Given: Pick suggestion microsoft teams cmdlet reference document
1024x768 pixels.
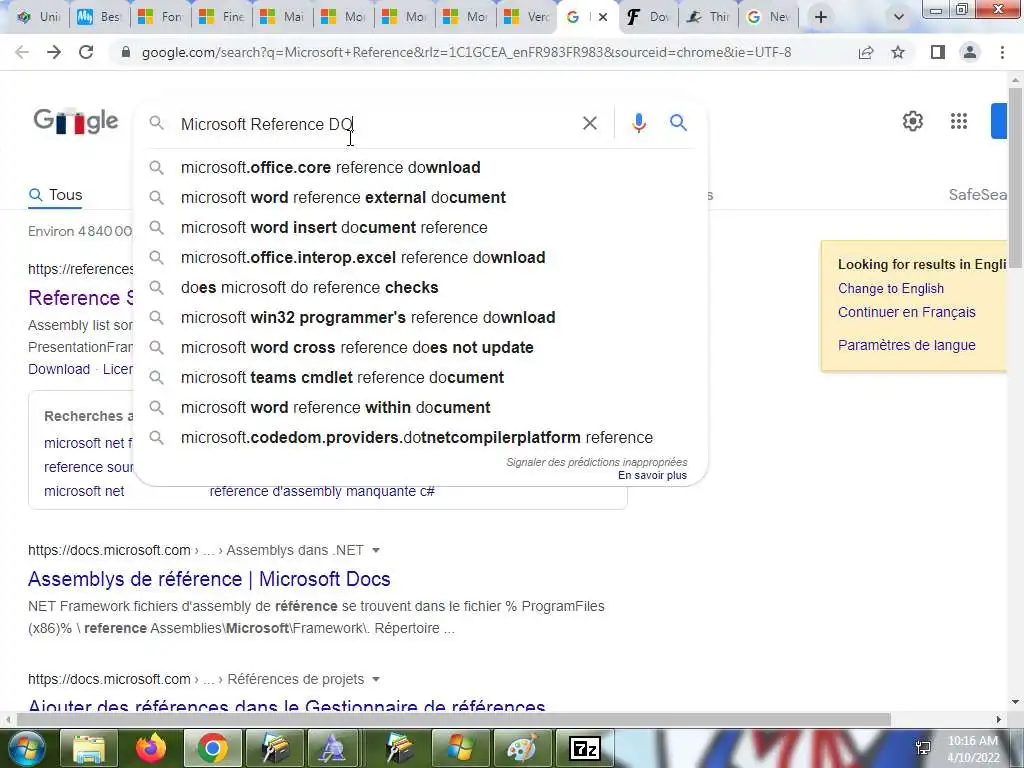Looking at the screenshot, I should click(x=421, y=377).
